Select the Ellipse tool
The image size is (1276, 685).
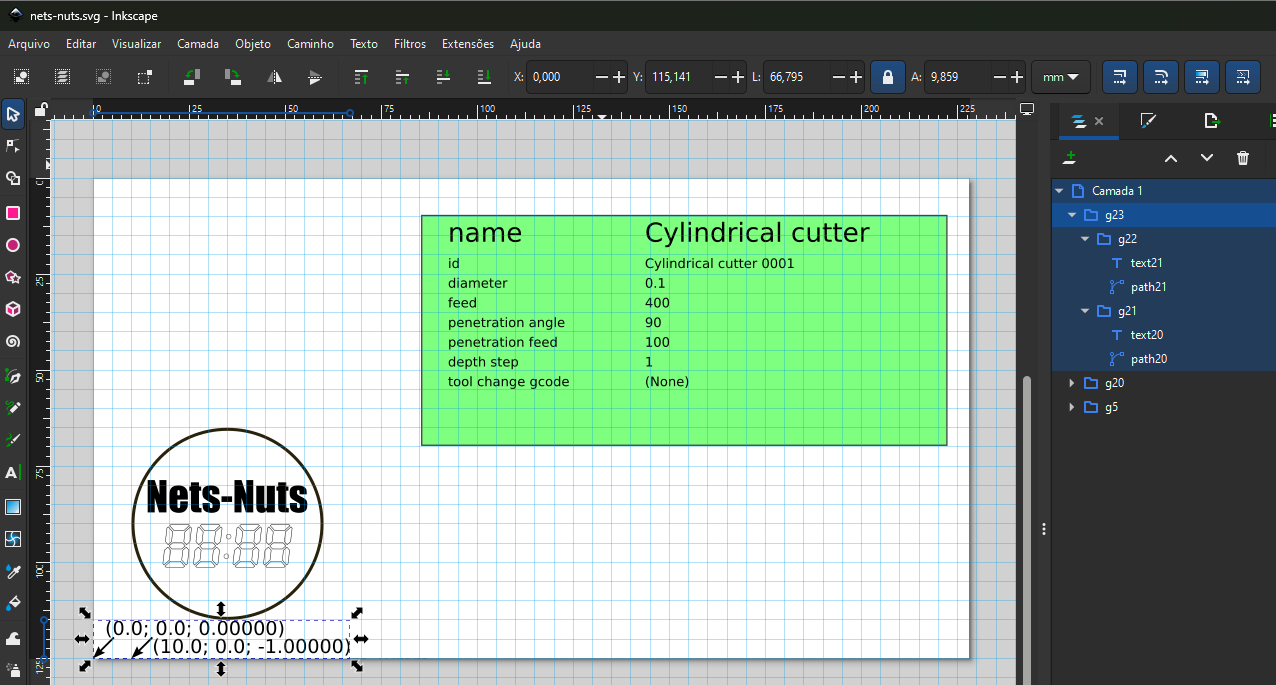pos(13,245)
